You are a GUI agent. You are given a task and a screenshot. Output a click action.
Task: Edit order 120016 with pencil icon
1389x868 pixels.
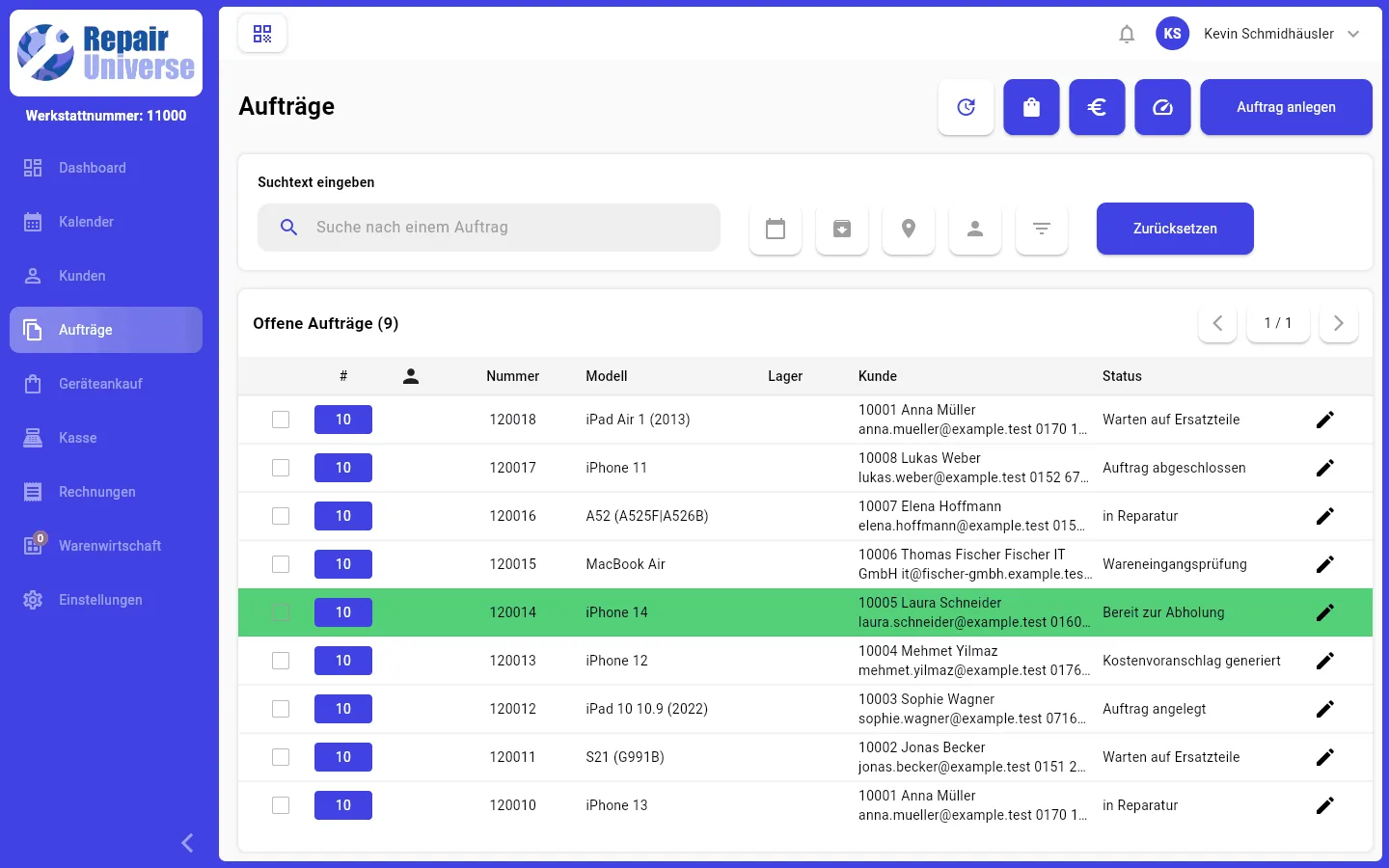1325,516
